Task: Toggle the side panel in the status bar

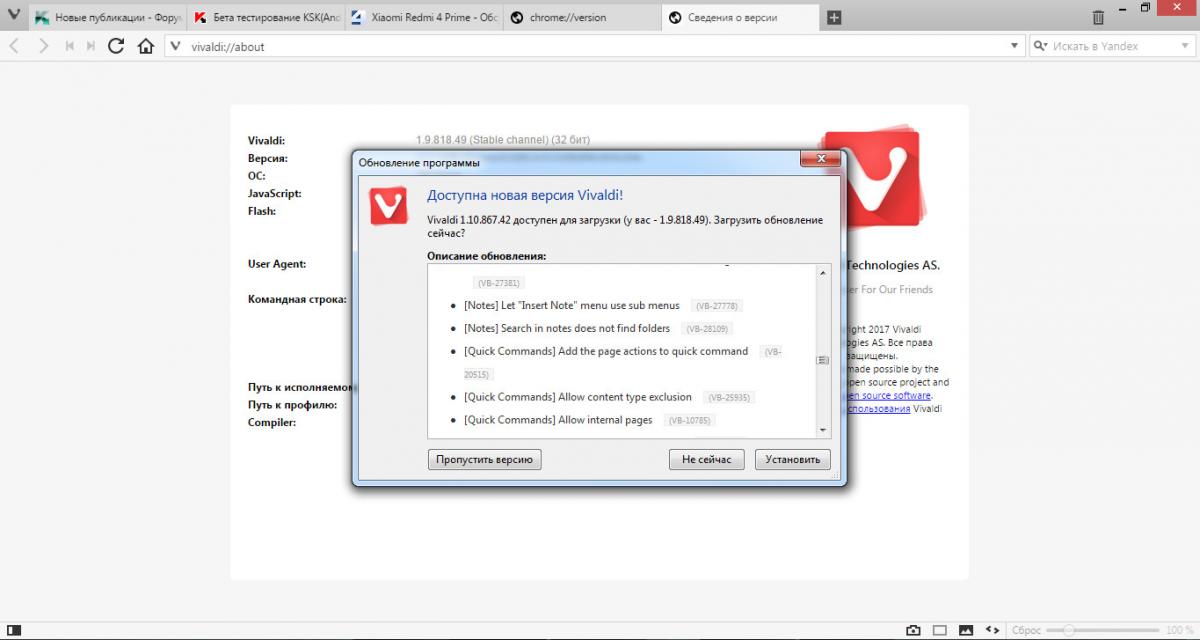Action: (x=14, y=630)
